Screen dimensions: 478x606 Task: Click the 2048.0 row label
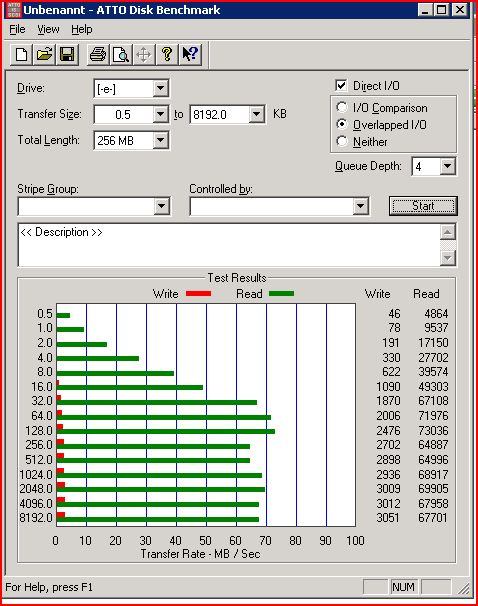pos(36,489)
